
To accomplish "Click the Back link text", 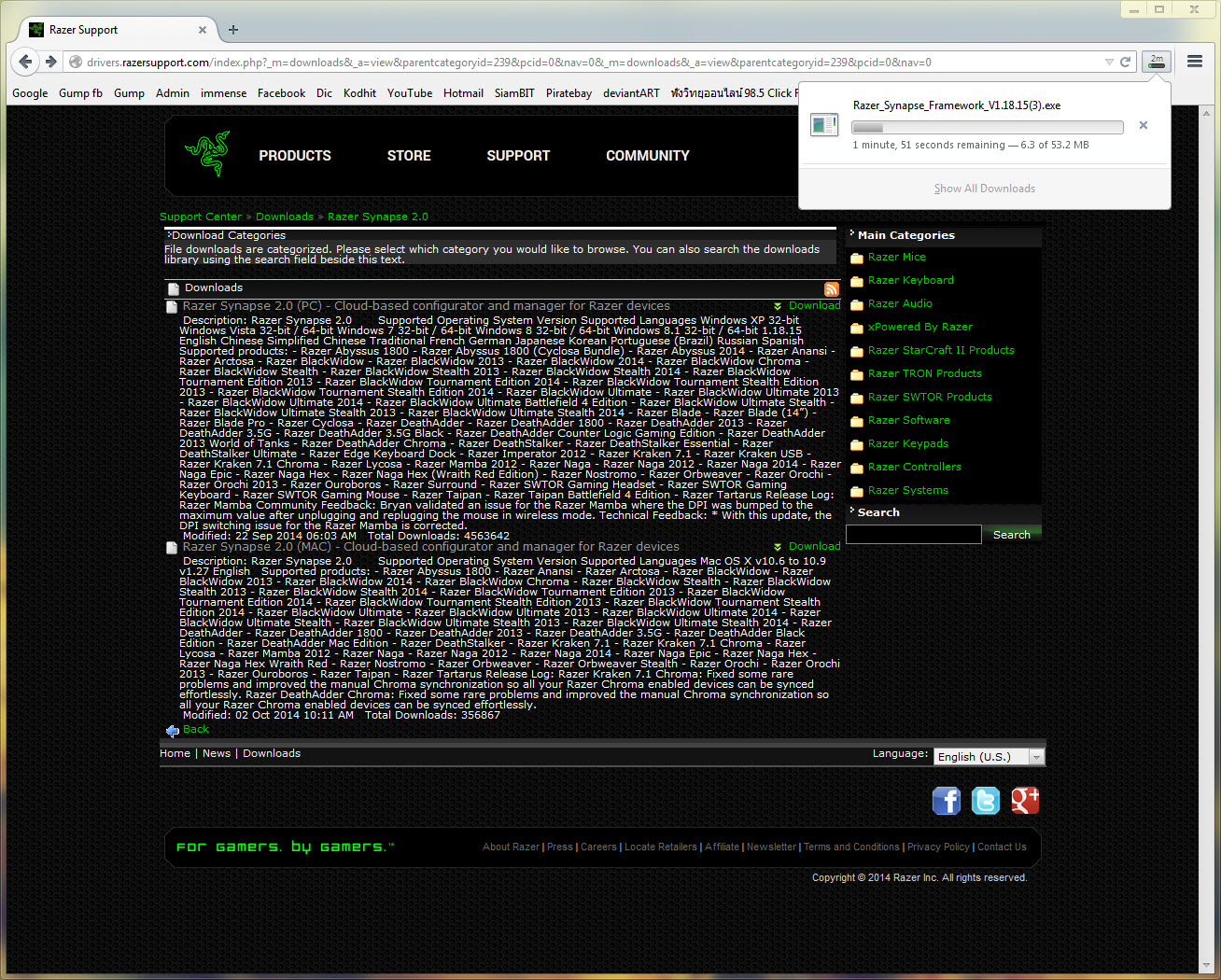I will [196, 729].
